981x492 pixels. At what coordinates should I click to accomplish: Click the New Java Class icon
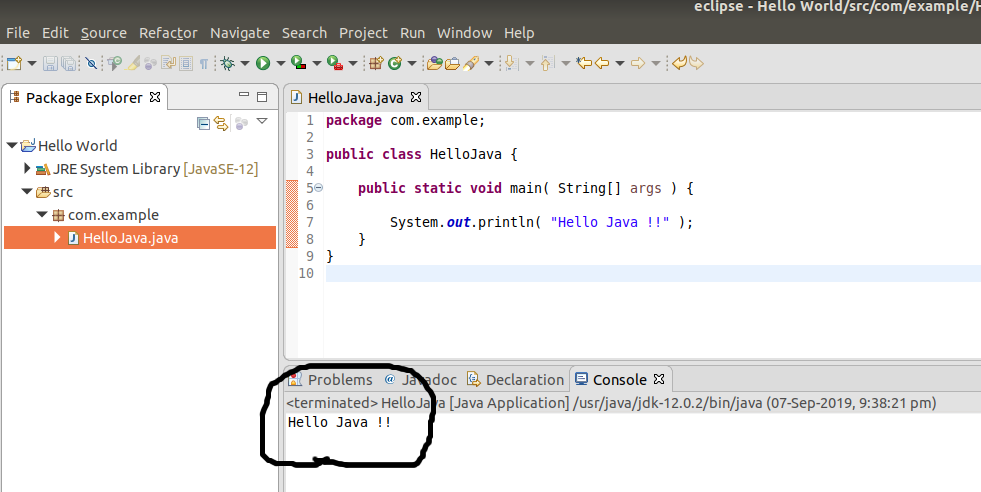(x=395, y=63)
